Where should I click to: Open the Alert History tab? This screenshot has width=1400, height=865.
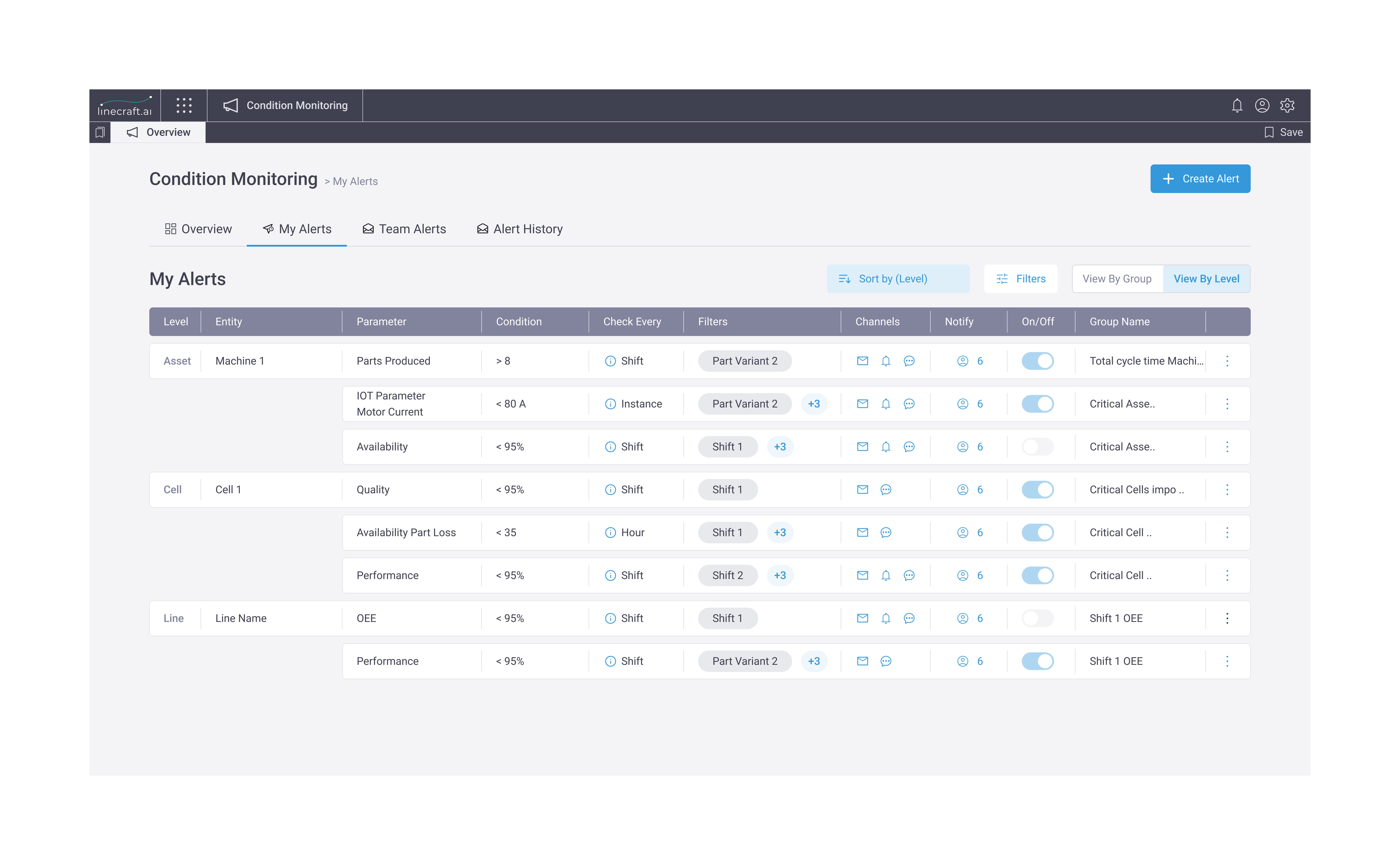pos(520,229)
